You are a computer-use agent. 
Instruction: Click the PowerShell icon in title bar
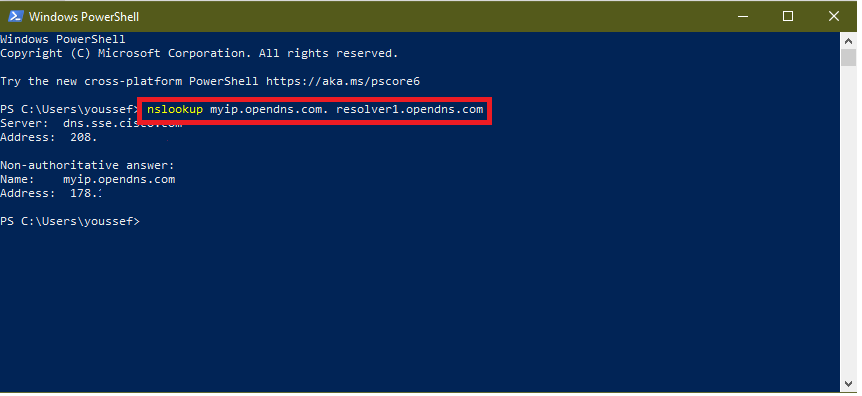click(x=15, y=16)
